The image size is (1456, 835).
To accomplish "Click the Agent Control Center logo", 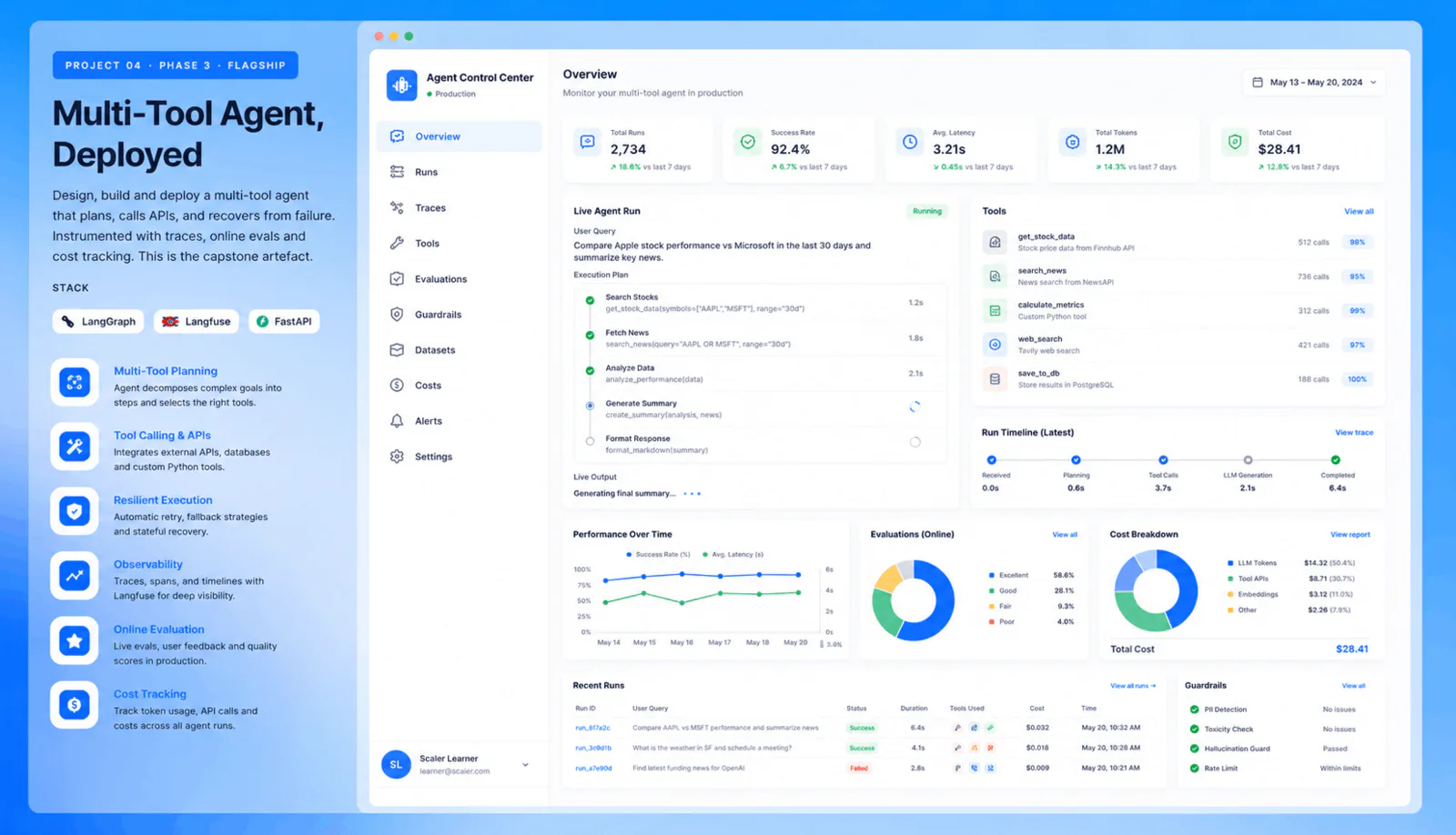I will point(401,86).
